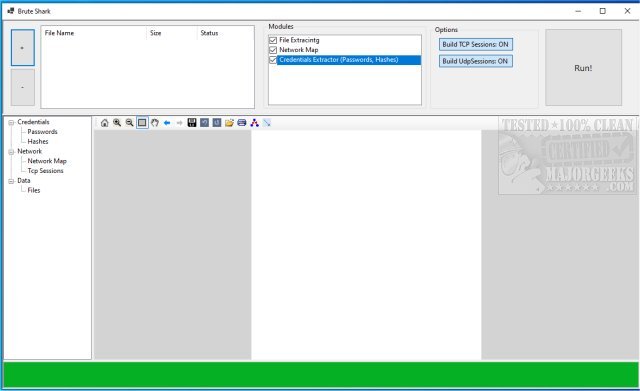Click the print graph icon
The width and height of the screenshot is (640, 391).
click(x=242, y=122)
